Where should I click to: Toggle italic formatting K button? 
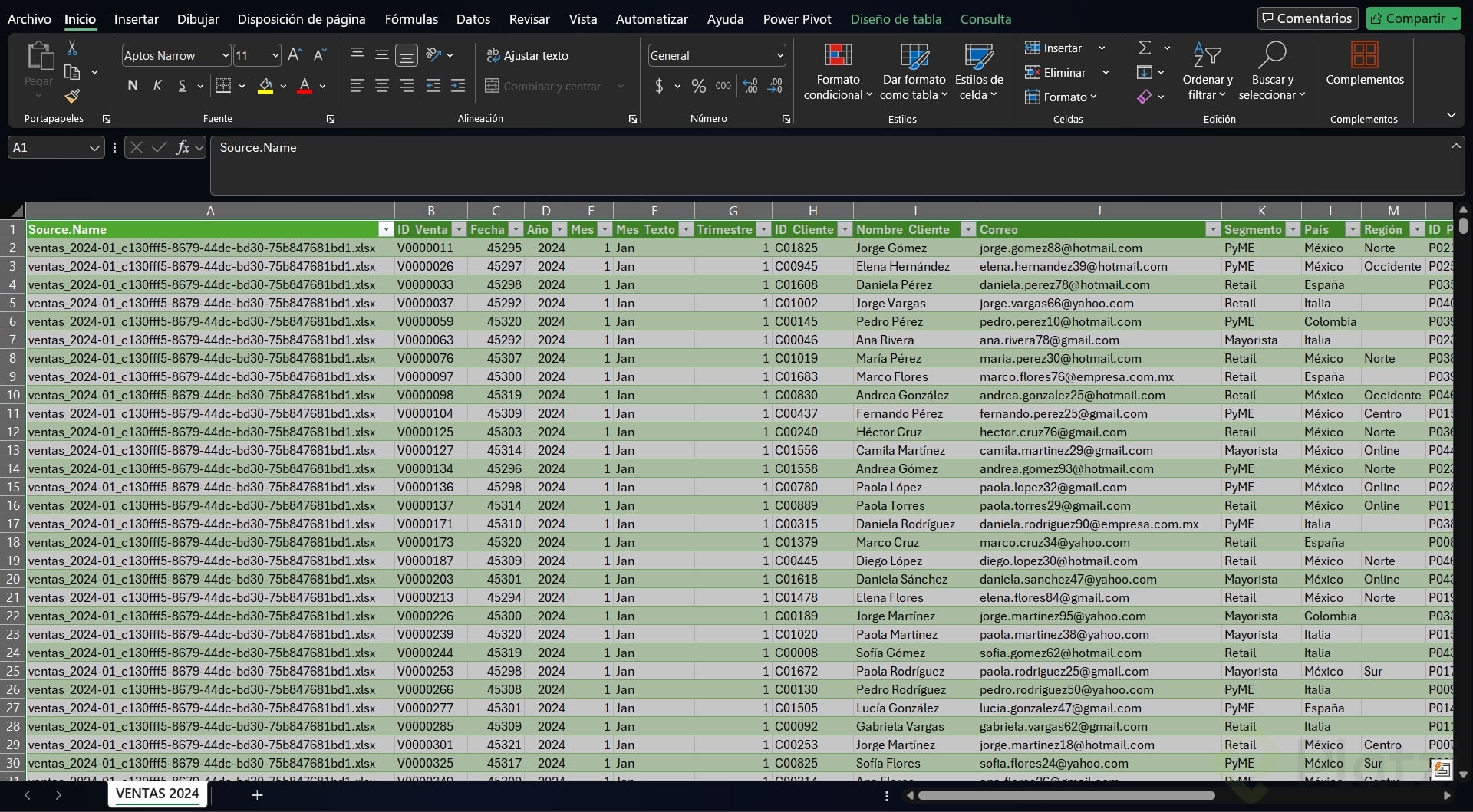157,86
